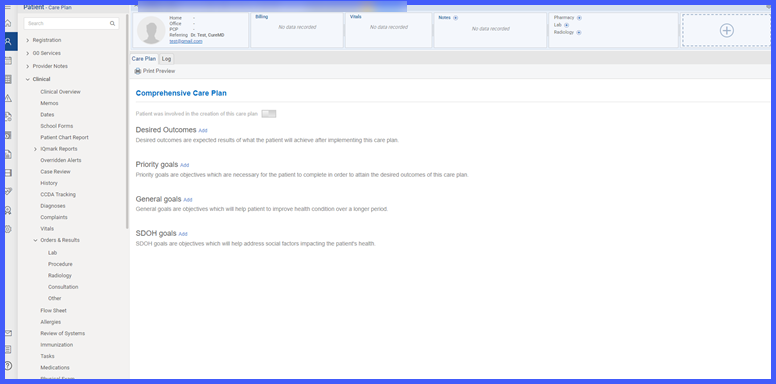Click the round icon next to Lab in the header
The image size is (776, 384).
click(x=566, y=25)
